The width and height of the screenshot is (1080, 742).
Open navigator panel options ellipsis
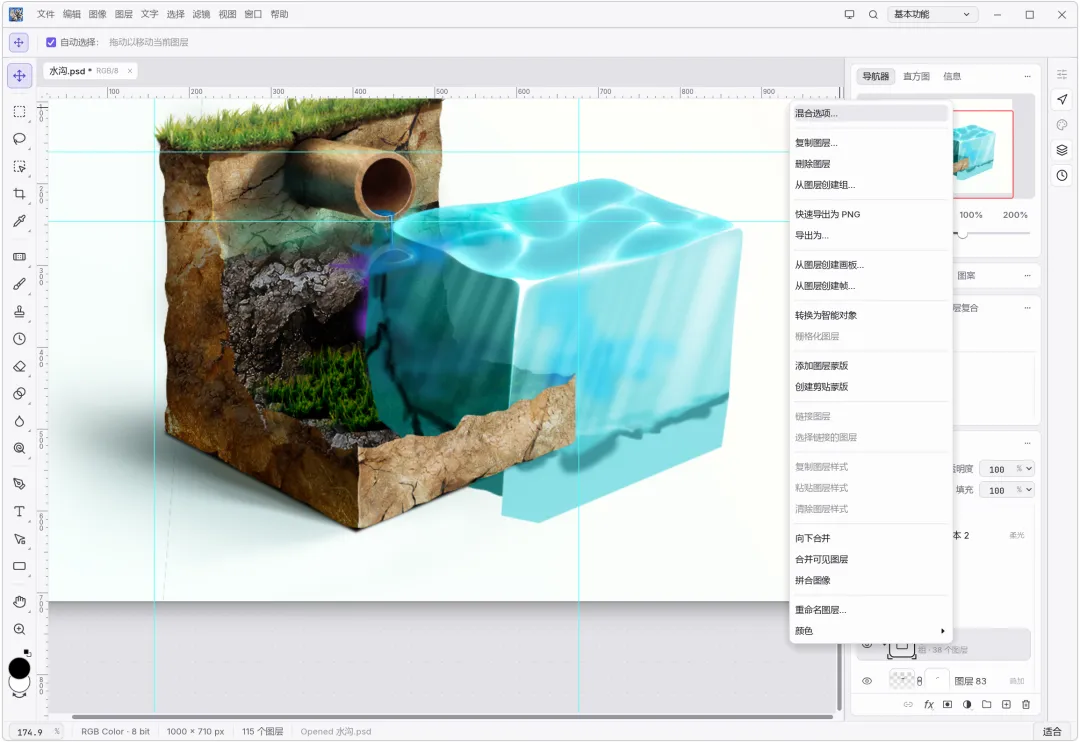coord(1027,76)
